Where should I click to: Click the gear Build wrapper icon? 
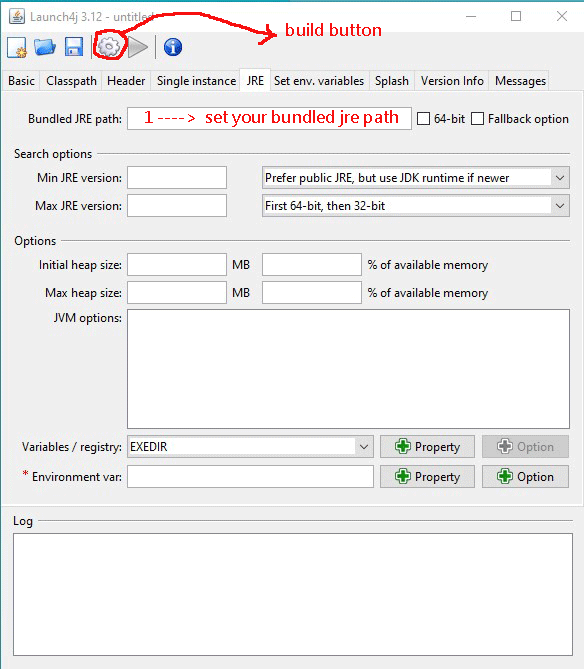click(x=109, y=47)
